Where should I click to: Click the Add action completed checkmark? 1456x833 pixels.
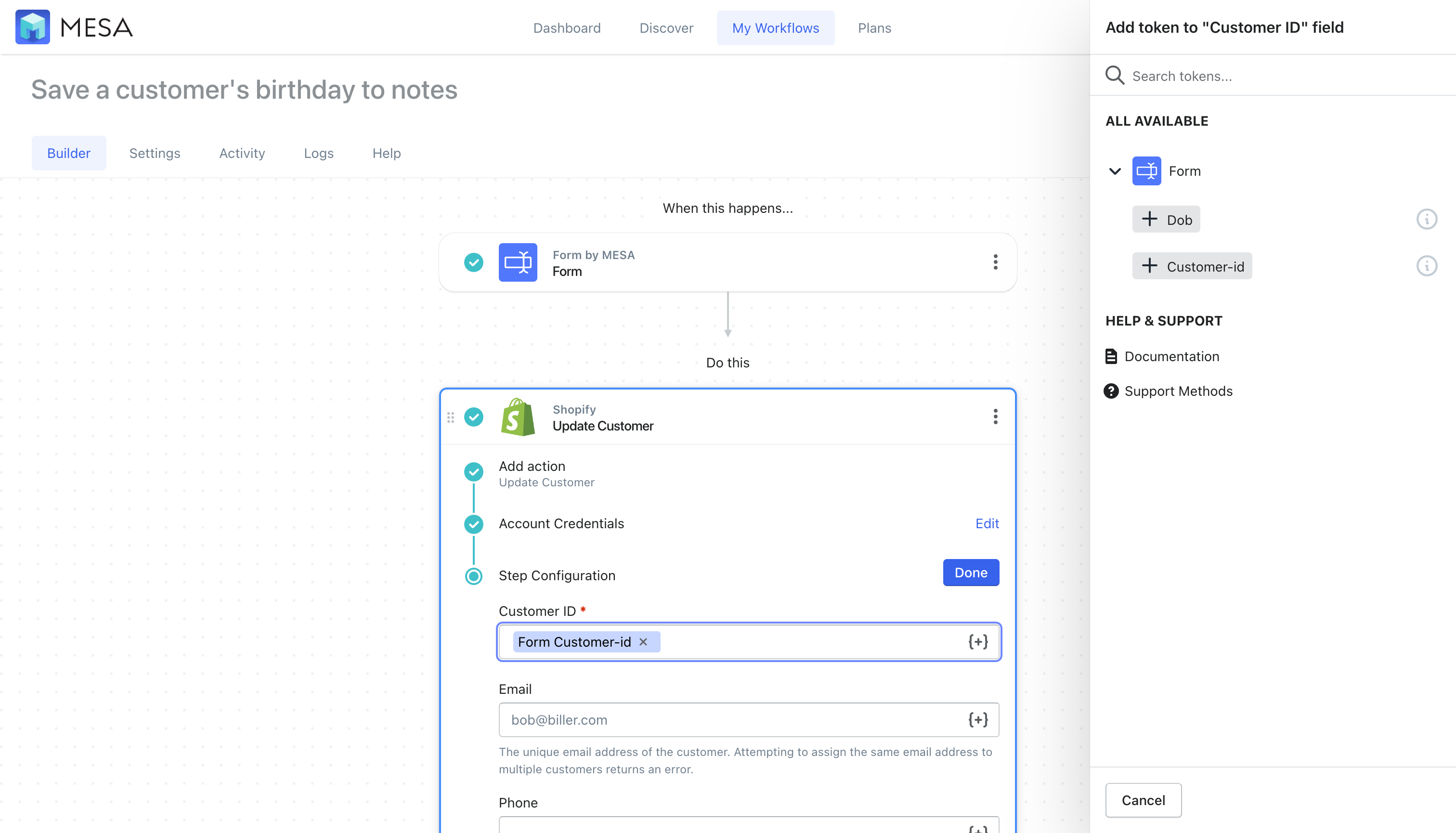tap(474, 472)
